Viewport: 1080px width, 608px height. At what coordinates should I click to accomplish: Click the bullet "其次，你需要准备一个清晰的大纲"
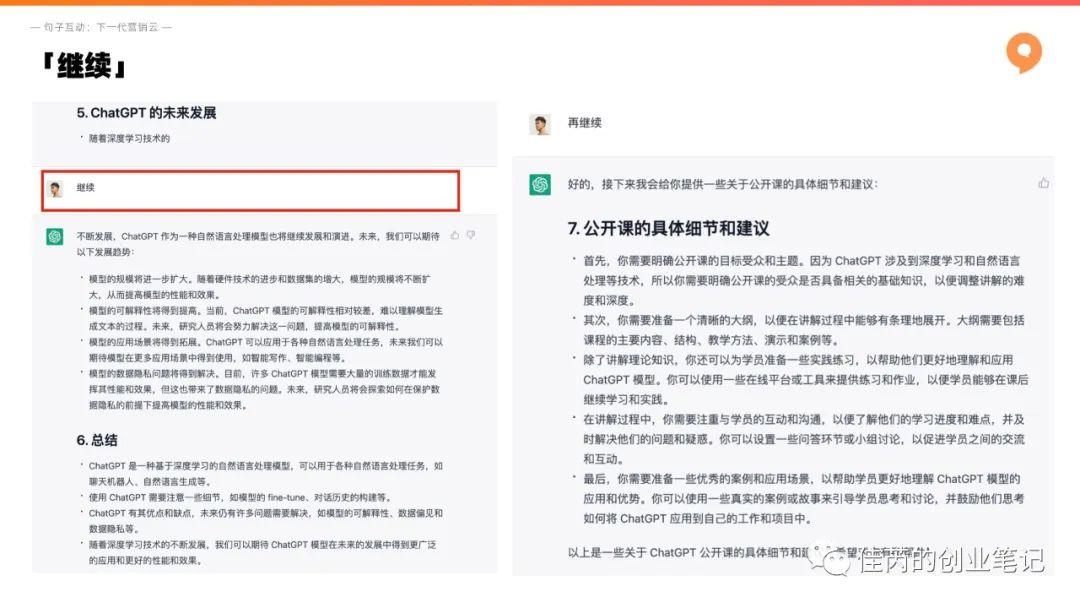pyautogui.click(x=804, y=330)
